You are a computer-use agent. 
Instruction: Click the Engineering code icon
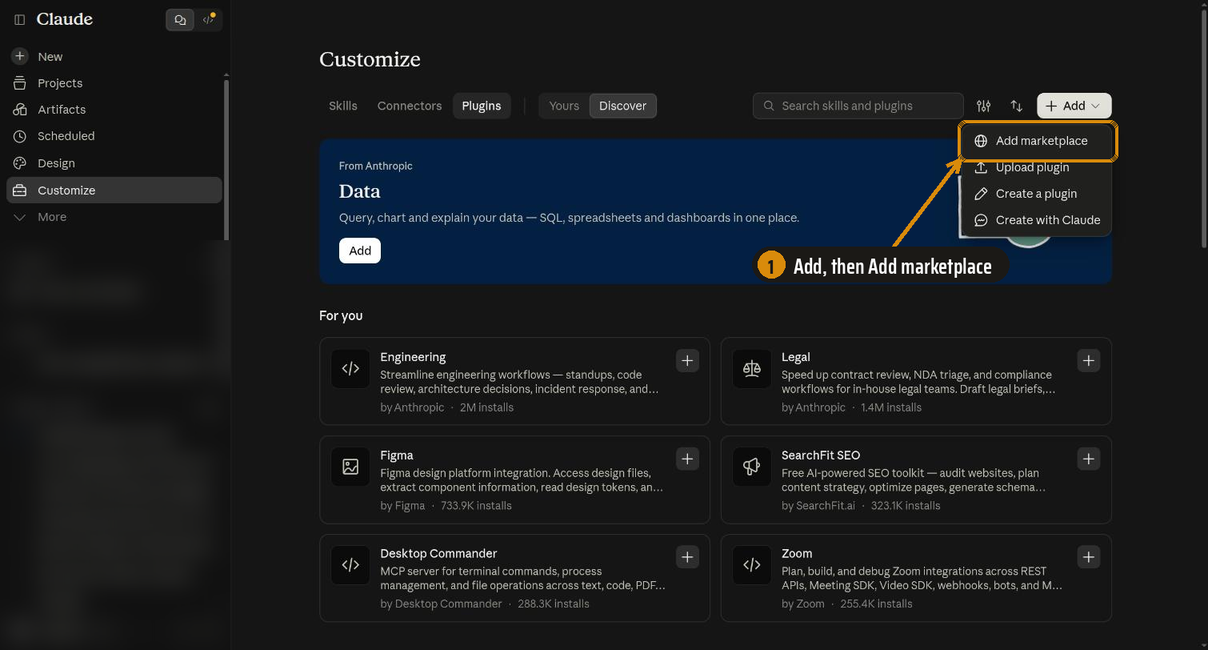(350, 369)
